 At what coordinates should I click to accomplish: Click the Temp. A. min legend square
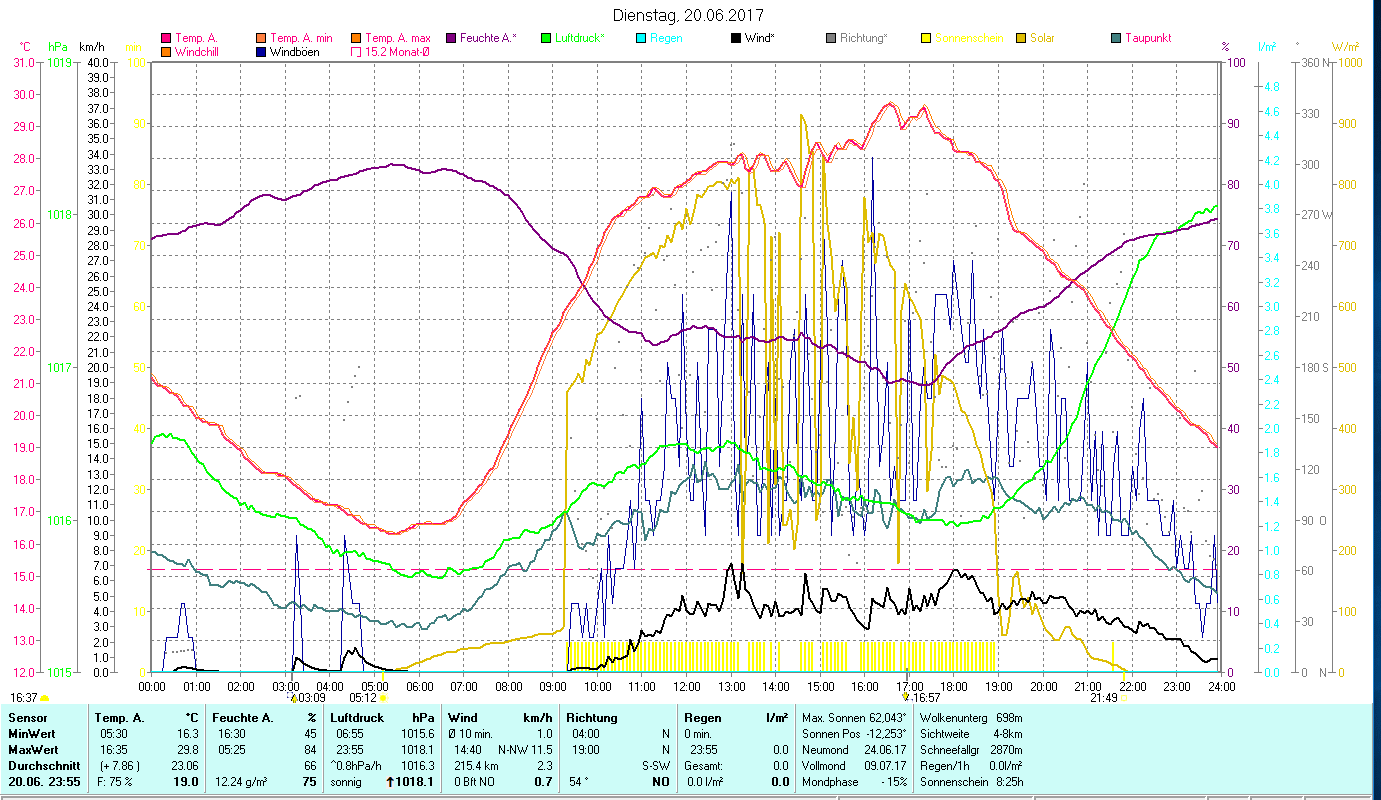[x=262, y=38]
